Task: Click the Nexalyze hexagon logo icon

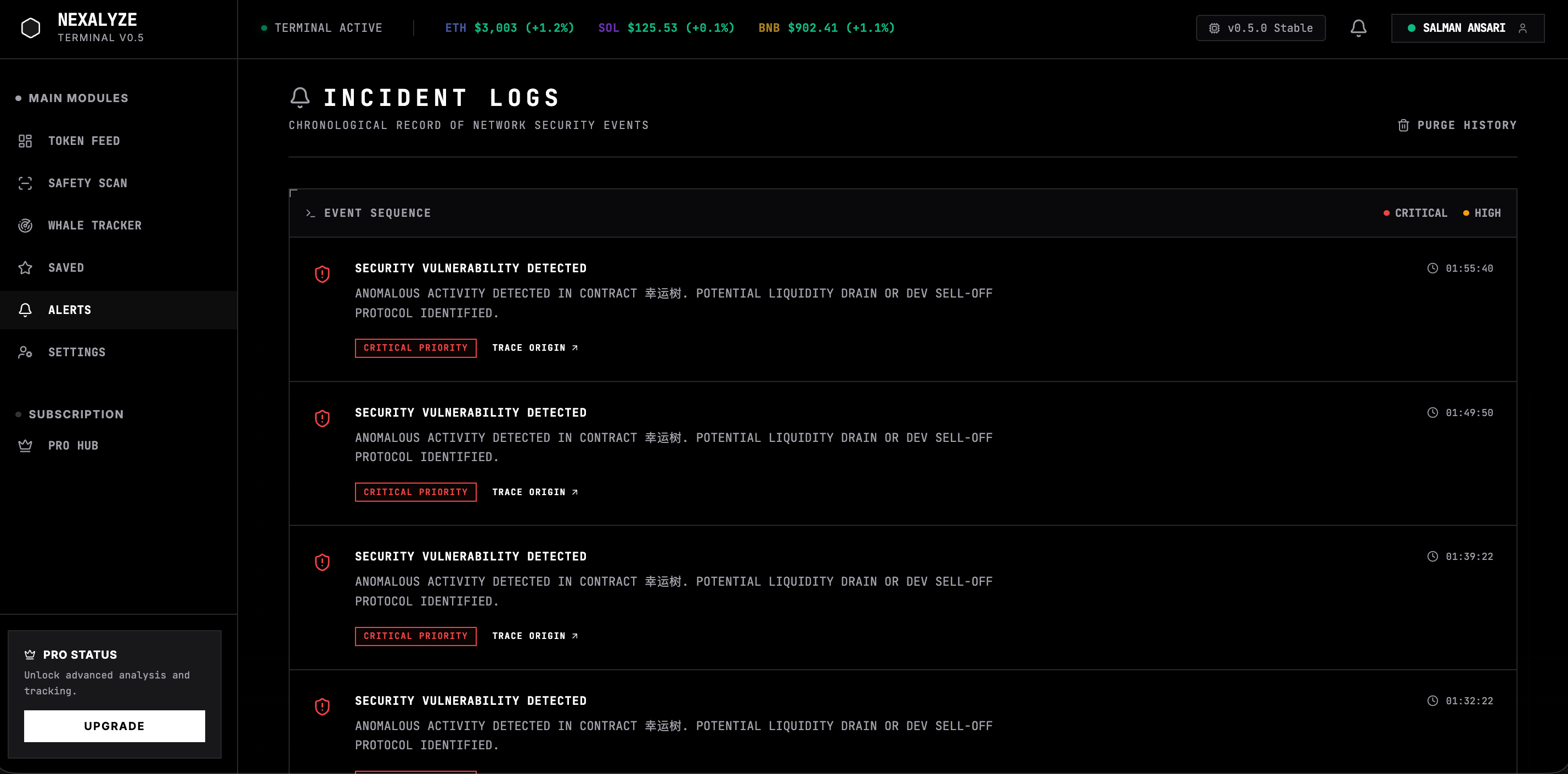Action: tap(30, 28)
